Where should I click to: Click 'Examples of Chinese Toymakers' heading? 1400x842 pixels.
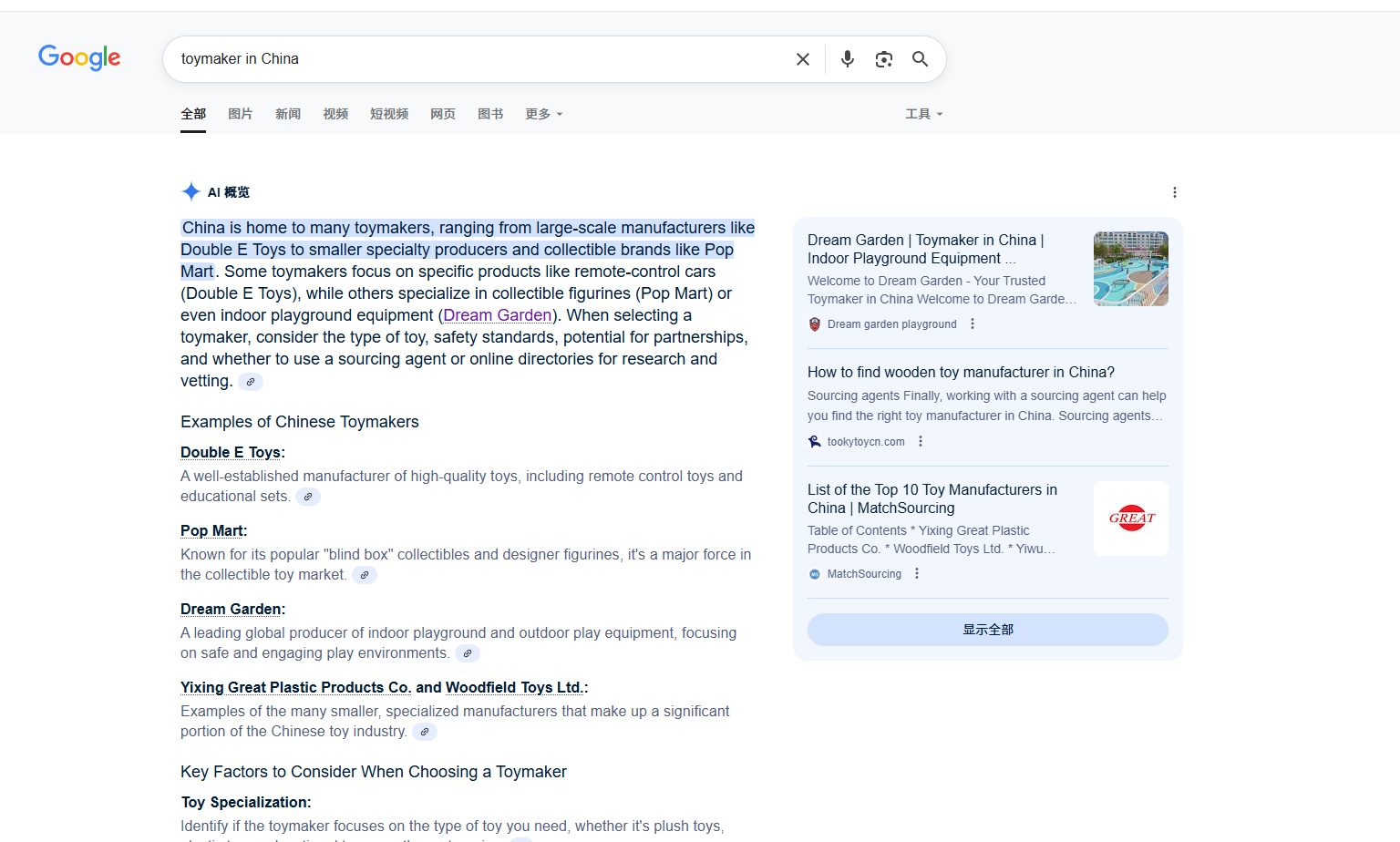pyautogui.click(x=300, y=422)
